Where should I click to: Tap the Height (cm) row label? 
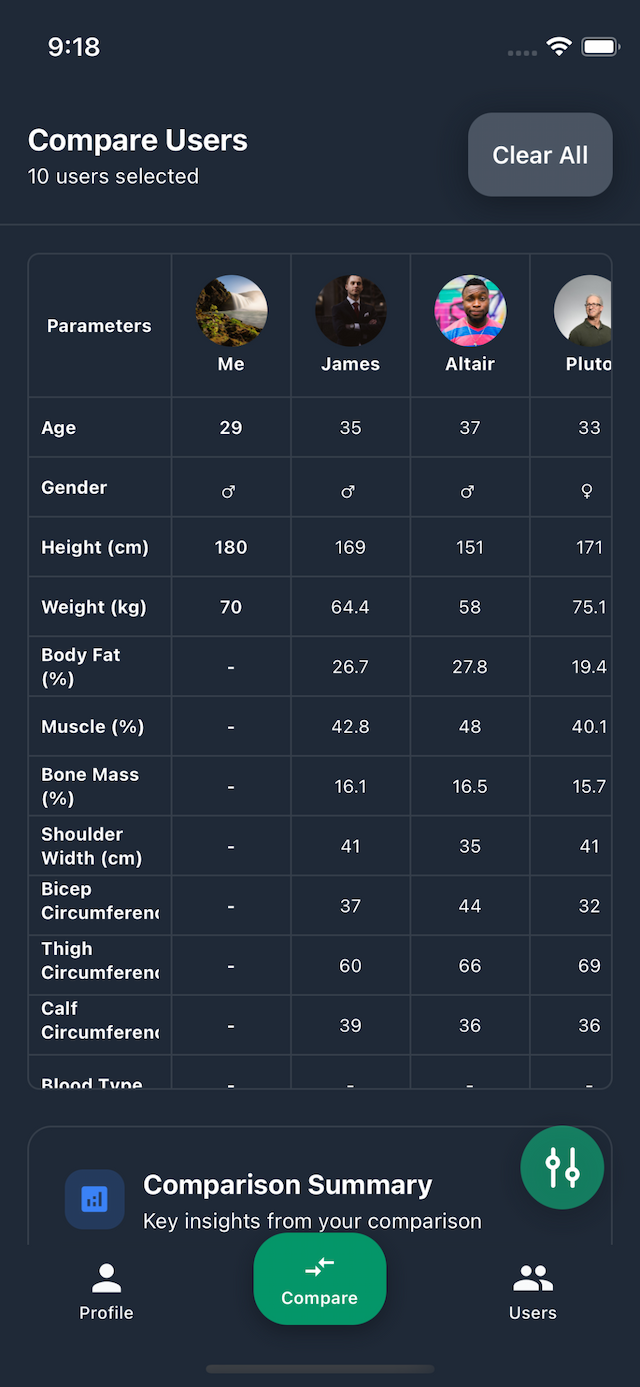pyautogui.click(x=95, y=547)
